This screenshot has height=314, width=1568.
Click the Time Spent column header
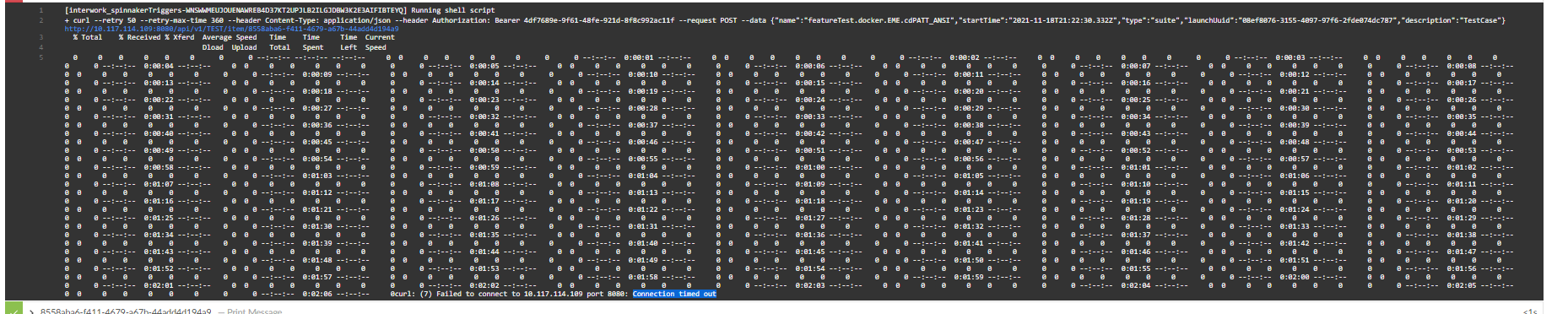pos(312,42)
